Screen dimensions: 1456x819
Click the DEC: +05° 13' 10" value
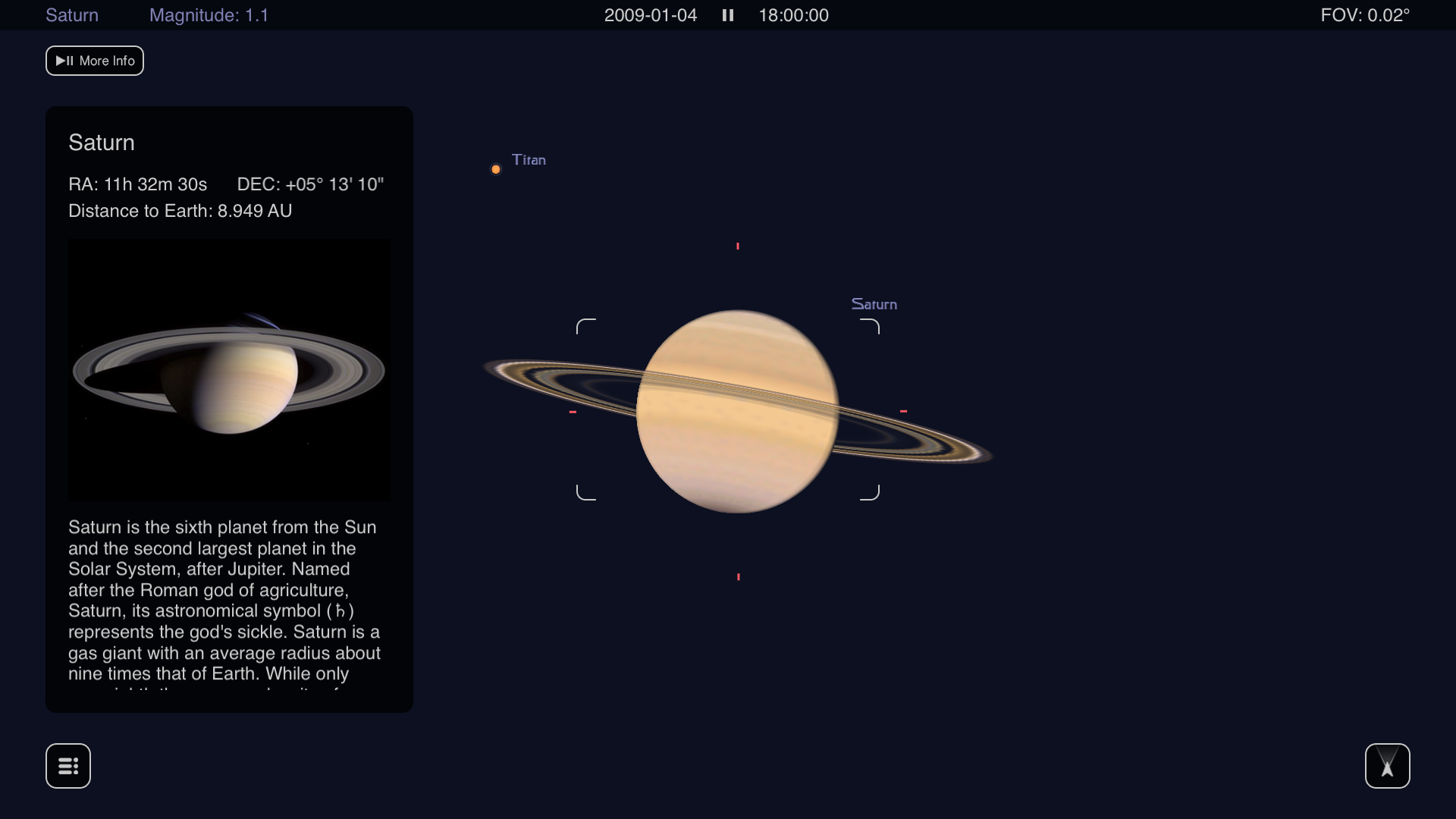[310, 184]
